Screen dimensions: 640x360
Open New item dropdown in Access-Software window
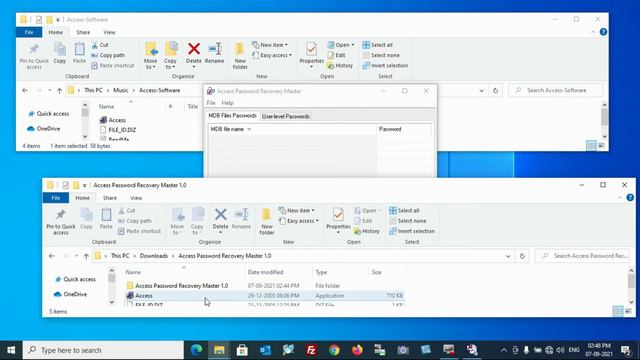coord(270,45)
